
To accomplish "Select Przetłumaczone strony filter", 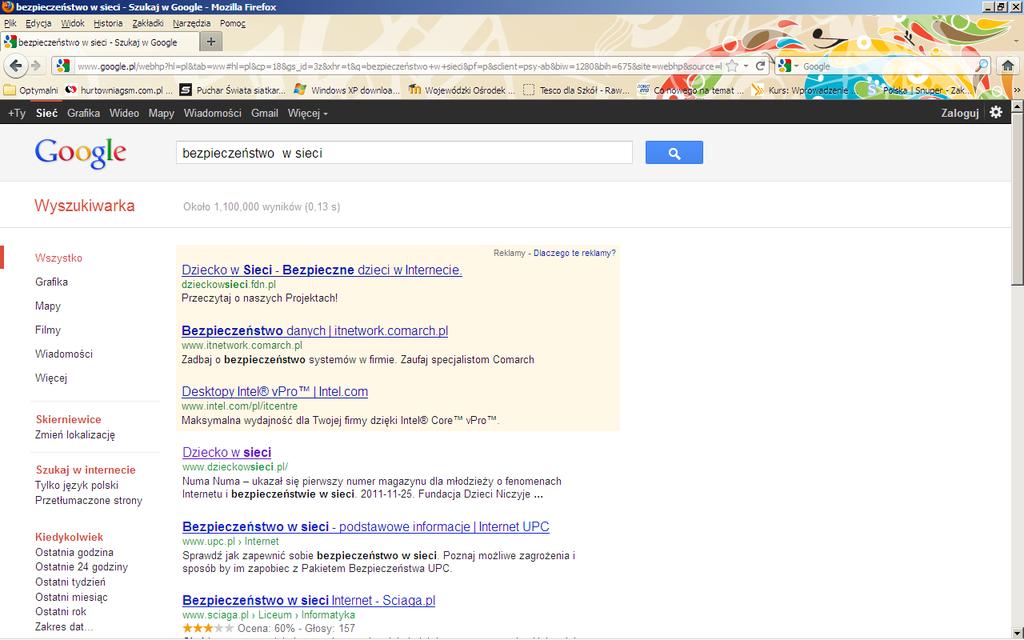I will pos(89,500).
